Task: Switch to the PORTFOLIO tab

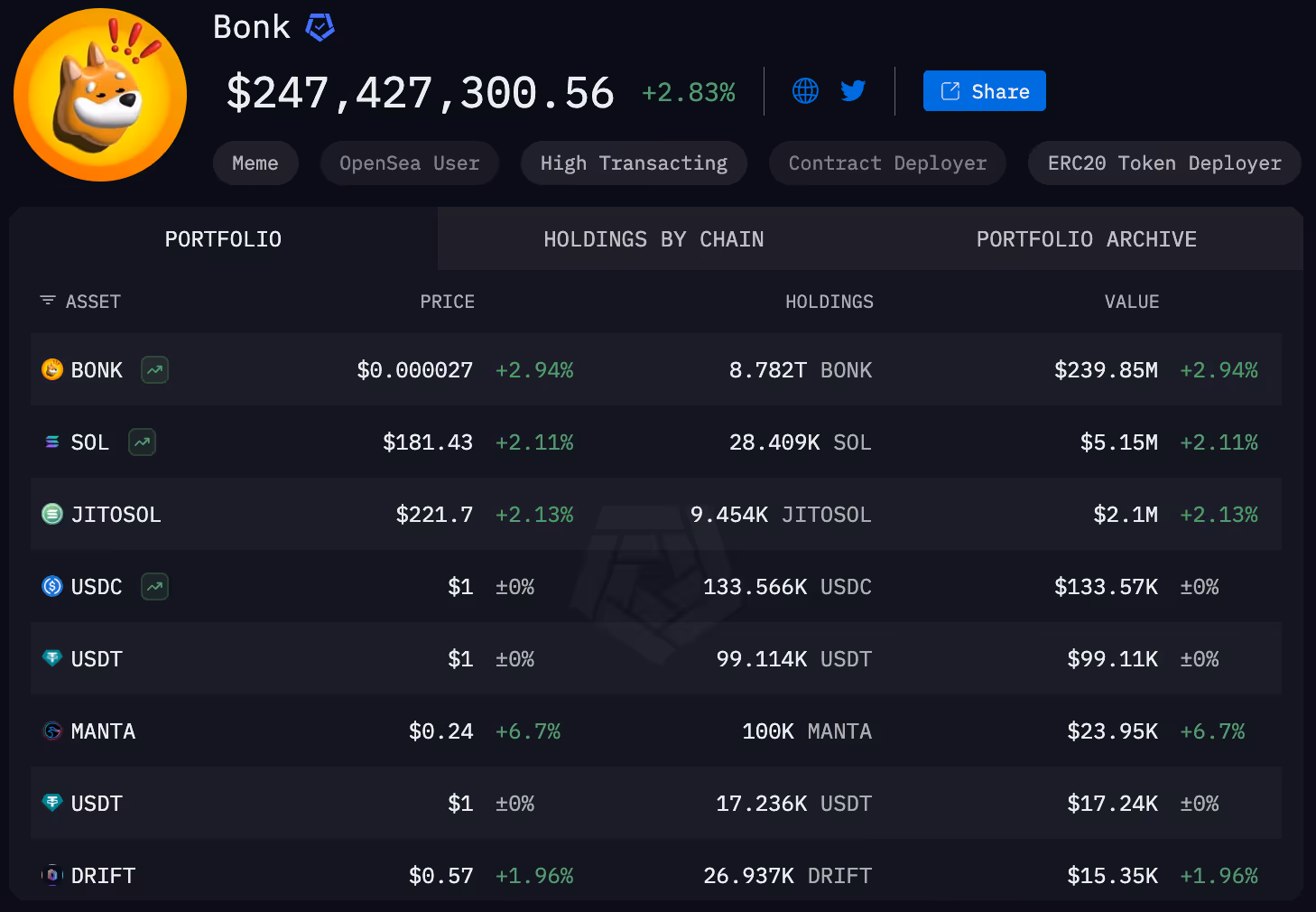Action: (223, 239)
